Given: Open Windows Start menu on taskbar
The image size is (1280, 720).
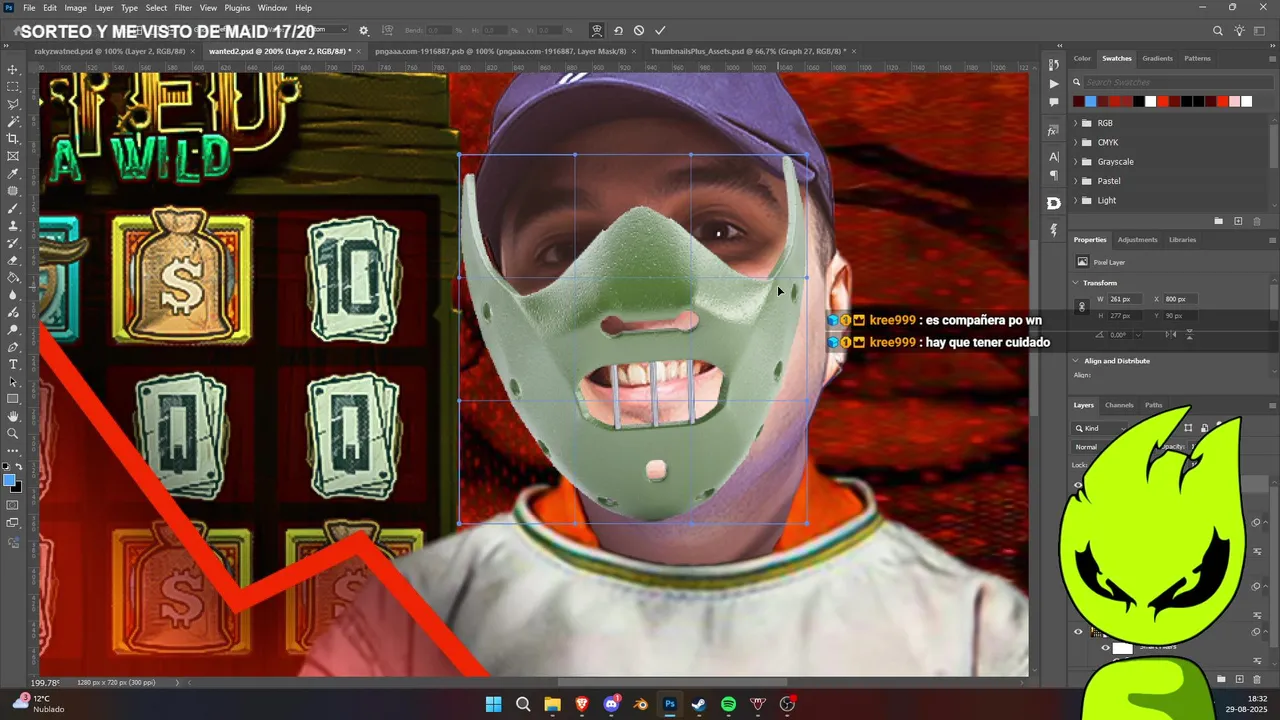Looking at the screenshot, I should coord(493,704).
